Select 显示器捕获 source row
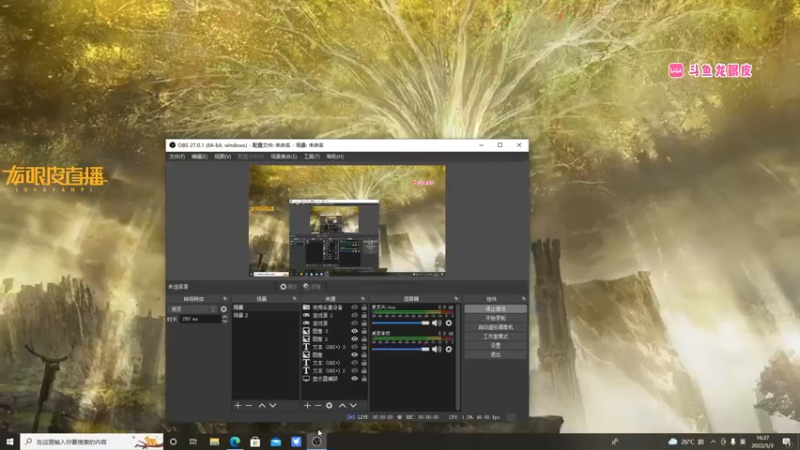 coord(334,379)
